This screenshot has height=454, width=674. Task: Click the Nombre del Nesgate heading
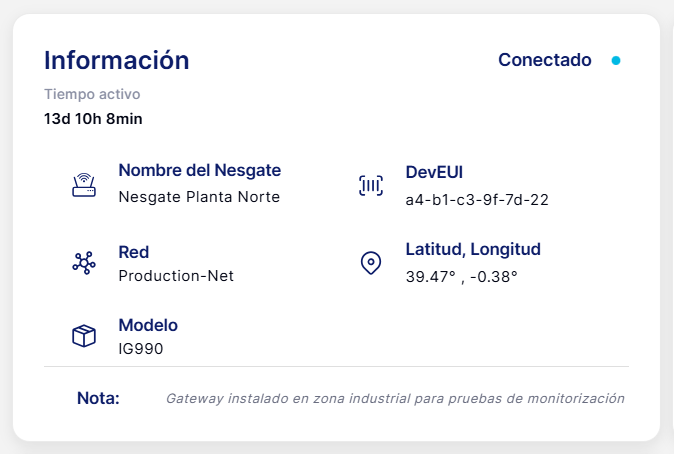pyautogui.click(x=199, y=170)
